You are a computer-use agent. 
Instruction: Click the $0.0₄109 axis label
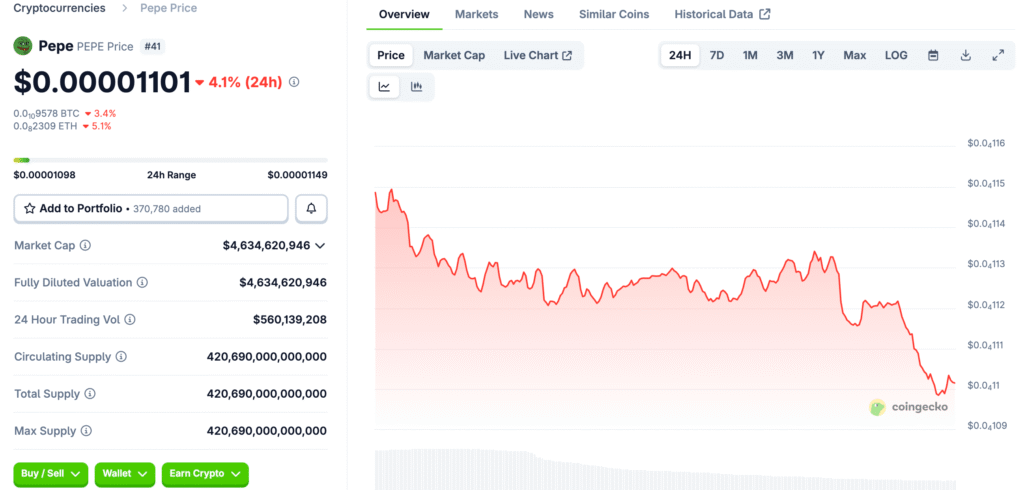(985, 426)
